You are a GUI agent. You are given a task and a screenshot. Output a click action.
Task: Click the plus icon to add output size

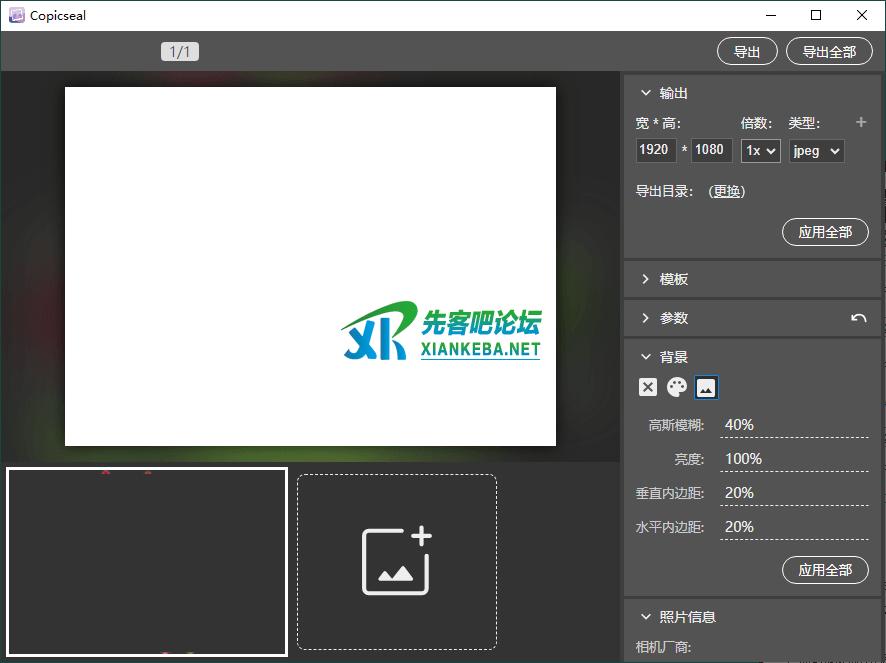(861, 122)
